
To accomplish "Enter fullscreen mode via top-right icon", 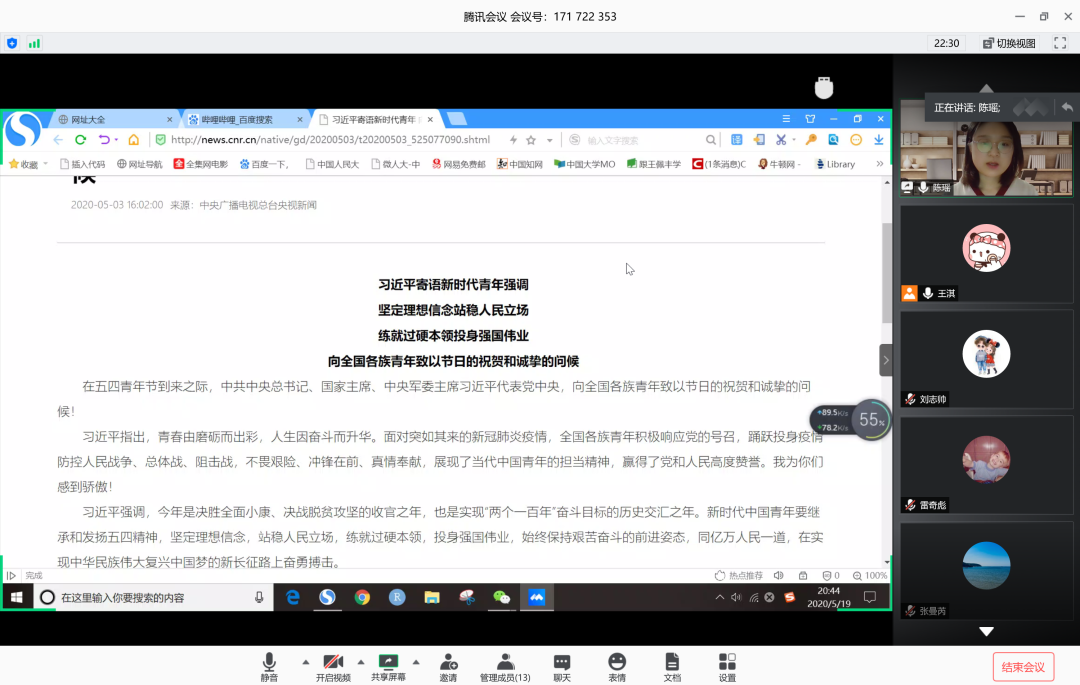I will 1060,43.
